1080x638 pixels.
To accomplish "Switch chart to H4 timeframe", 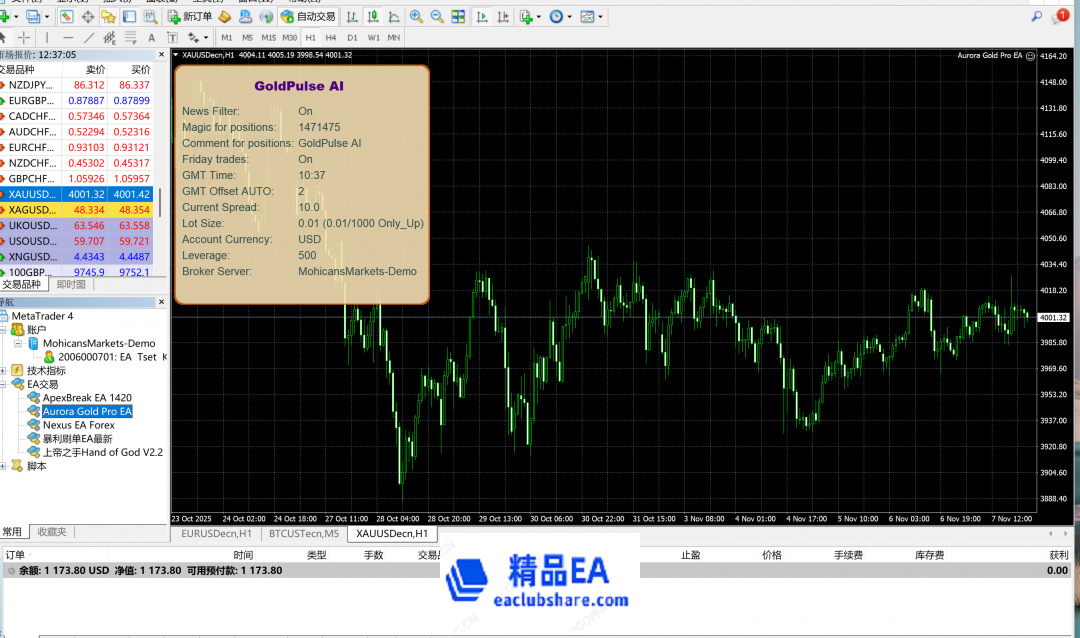I will [x=331, y=38].
